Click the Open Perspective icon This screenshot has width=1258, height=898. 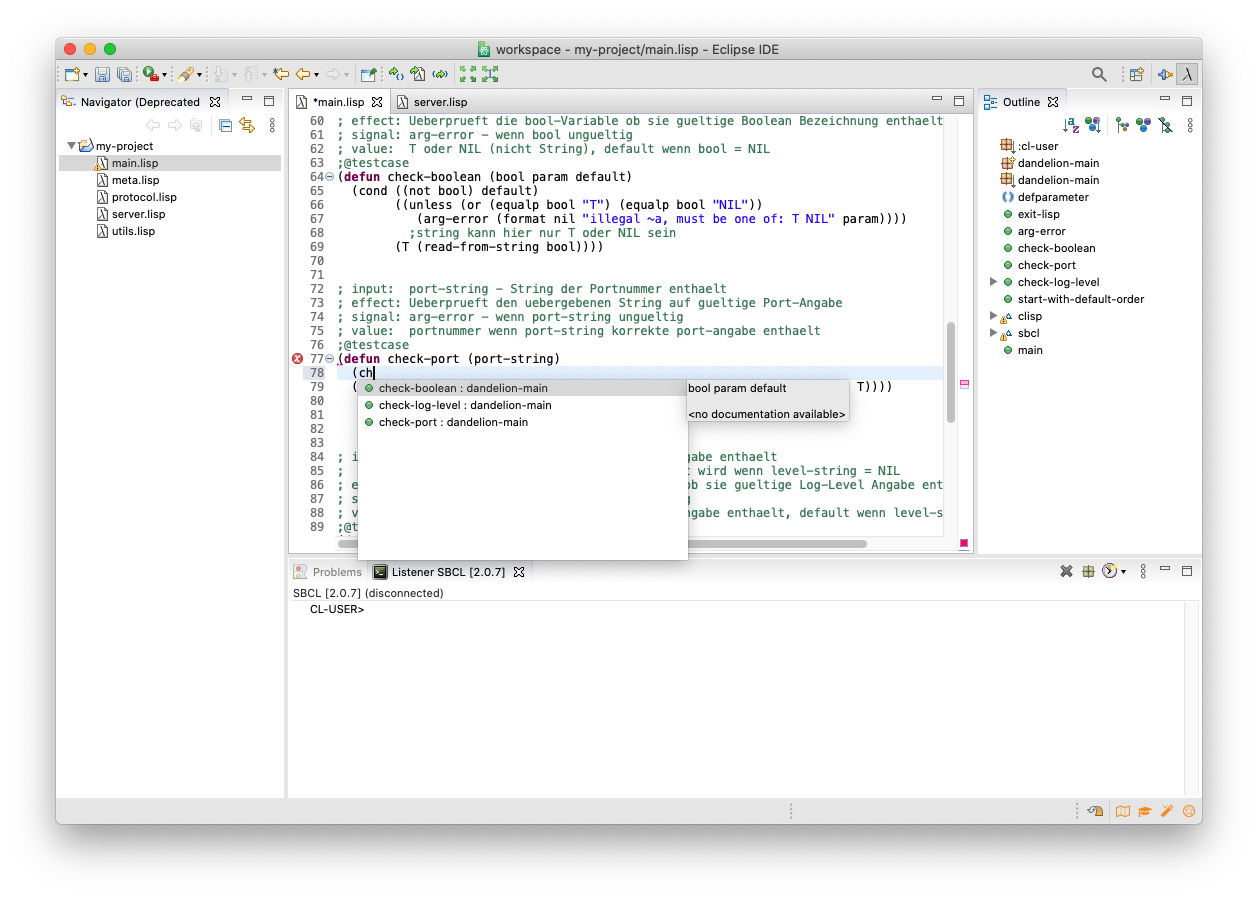click(x=1136, y=74)
